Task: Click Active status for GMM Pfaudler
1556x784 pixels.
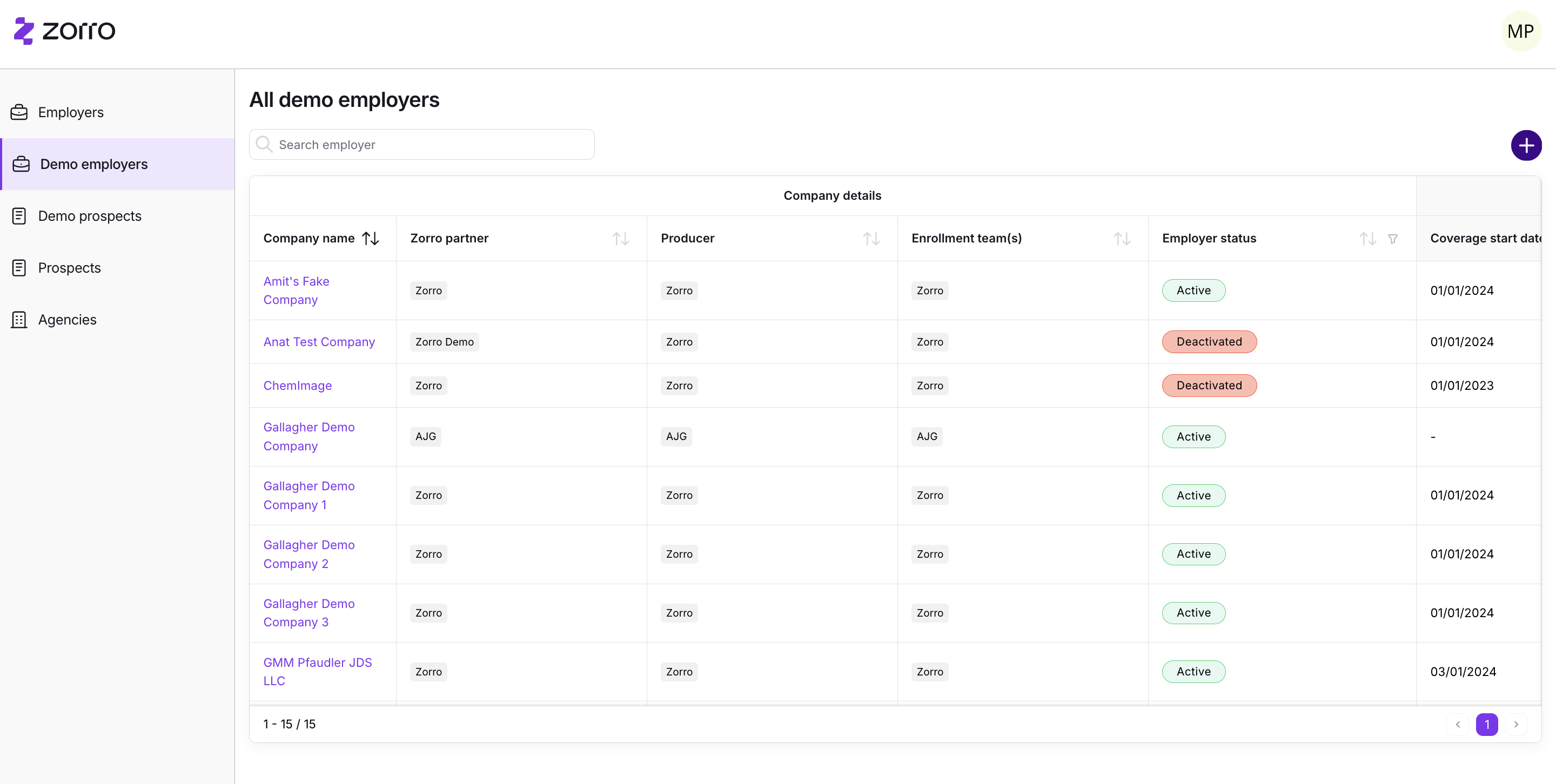Action: (x=1193, y=672)
